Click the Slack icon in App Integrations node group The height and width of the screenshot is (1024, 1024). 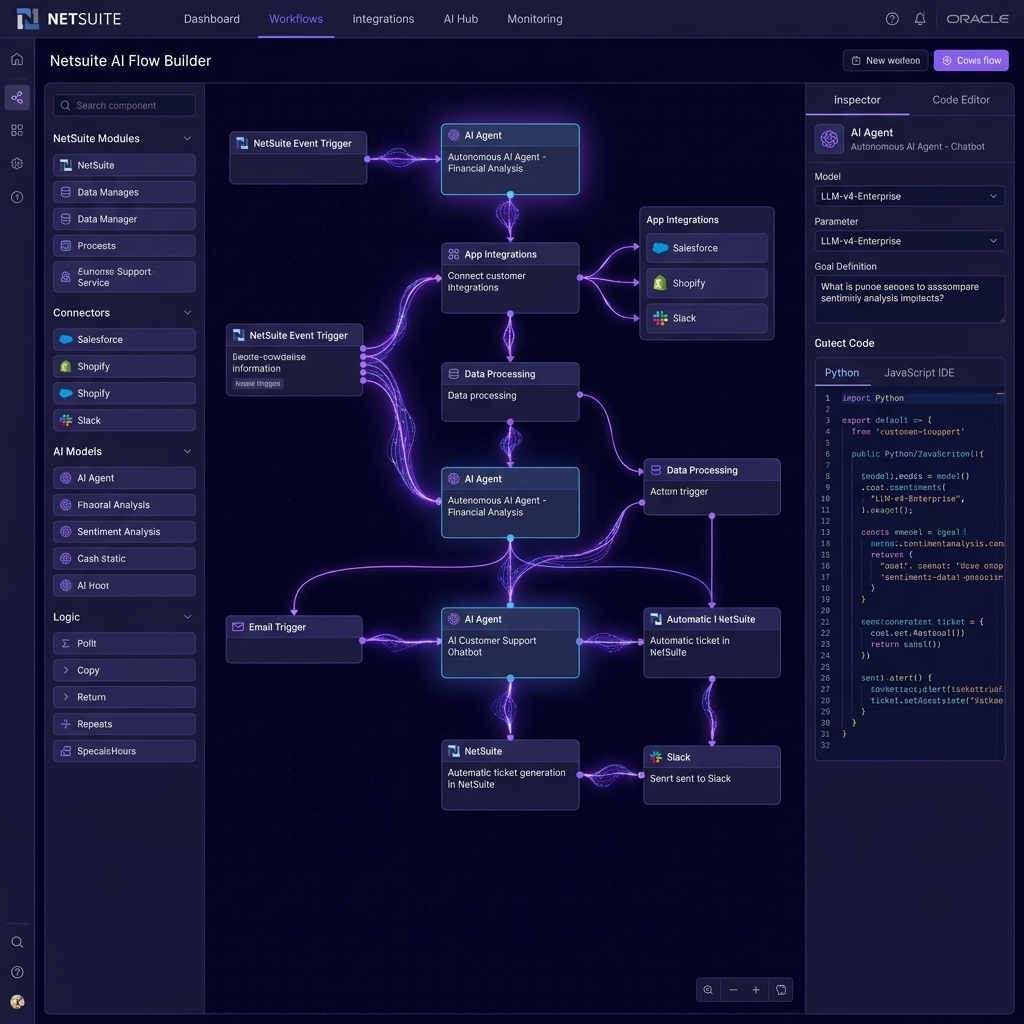coord(660,318)
